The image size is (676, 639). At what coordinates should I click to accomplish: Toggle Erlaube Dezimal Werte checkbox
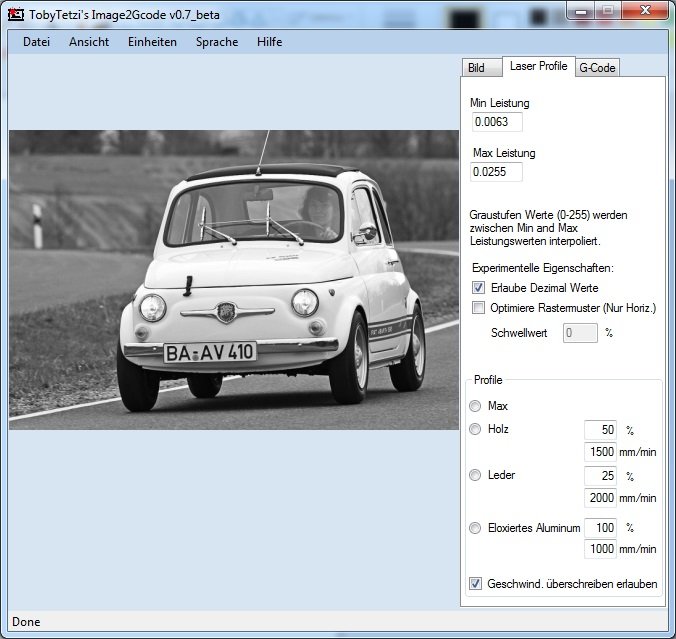click(478, 288)
